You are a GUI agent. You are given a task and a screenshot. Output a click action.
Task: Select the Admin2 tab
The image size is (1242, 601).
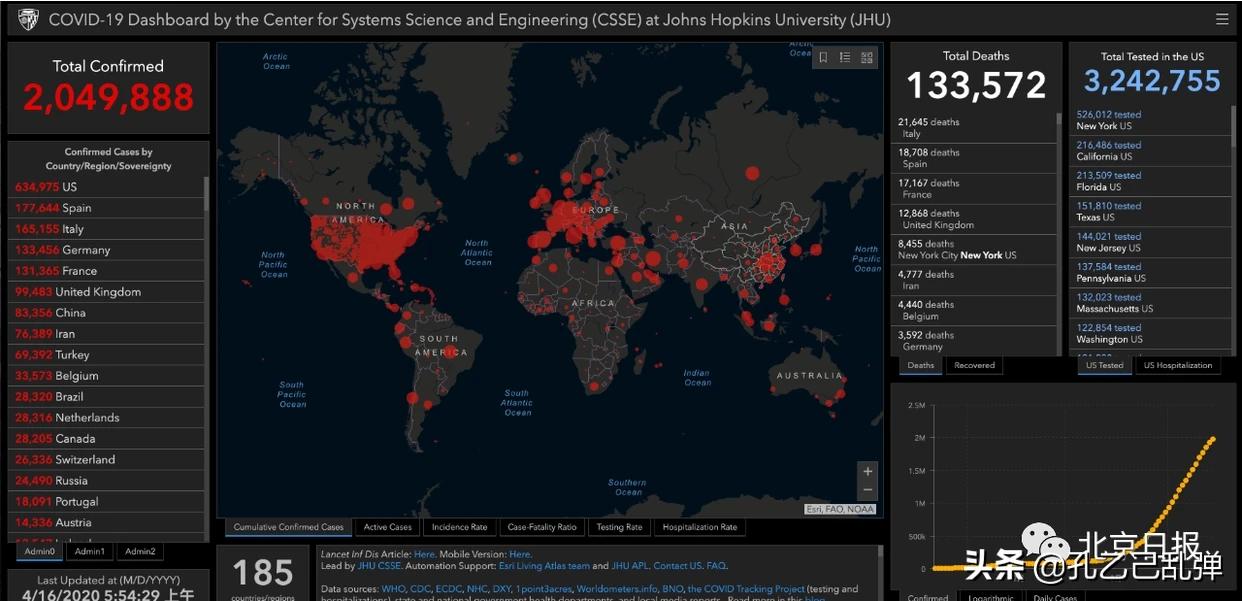(x=140, y=551)
